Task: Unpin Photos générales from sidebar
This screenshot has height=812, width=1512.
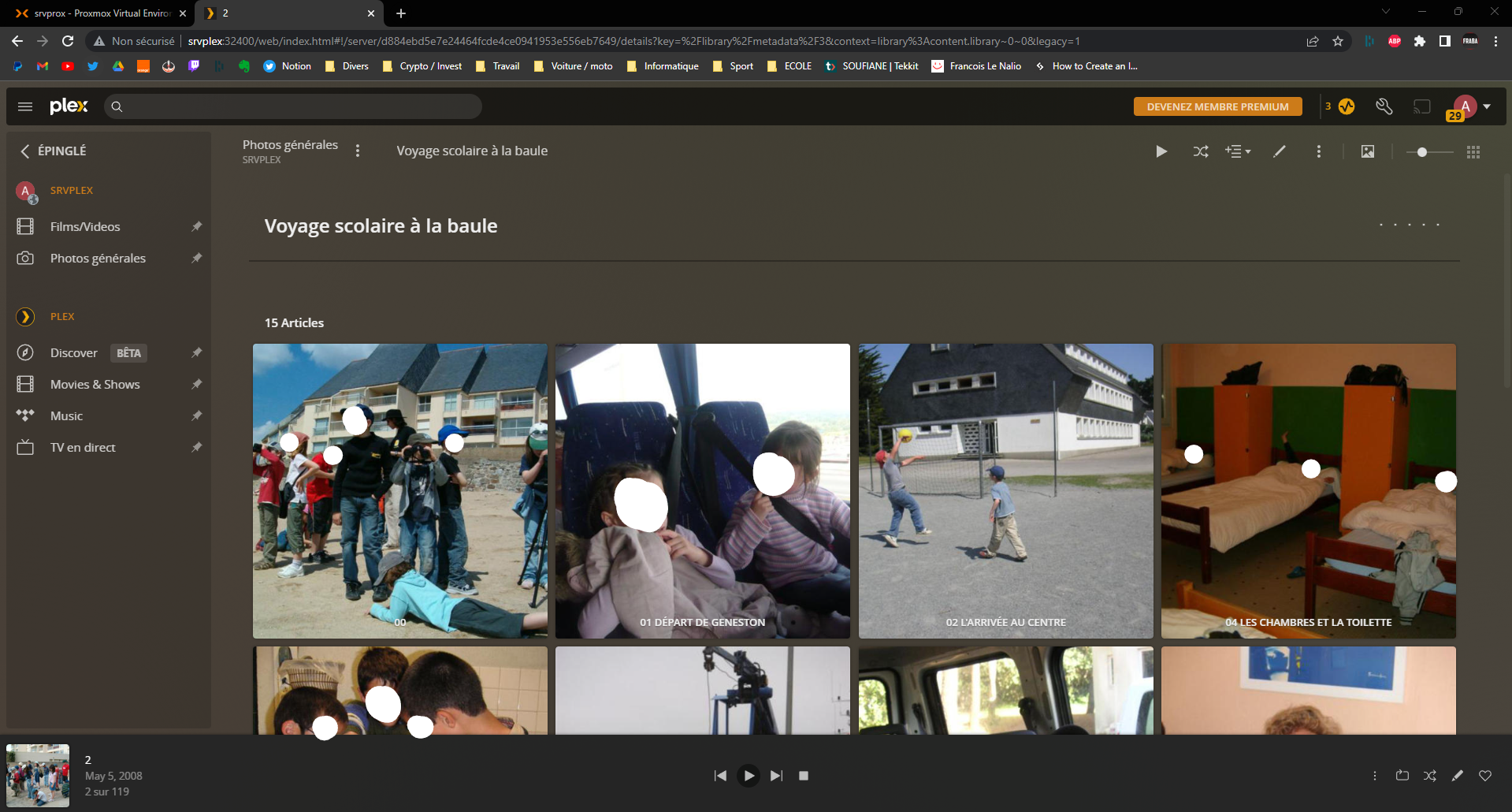Action: [x=197, y=258]
